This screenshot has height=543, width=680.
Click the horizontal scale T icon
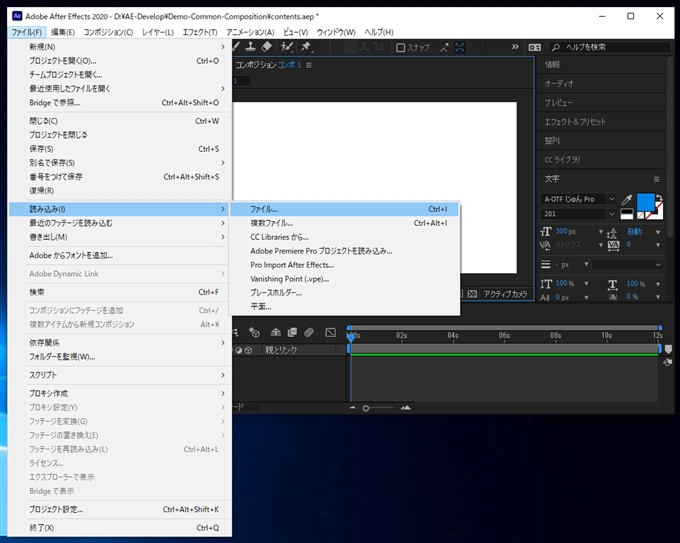612,285
